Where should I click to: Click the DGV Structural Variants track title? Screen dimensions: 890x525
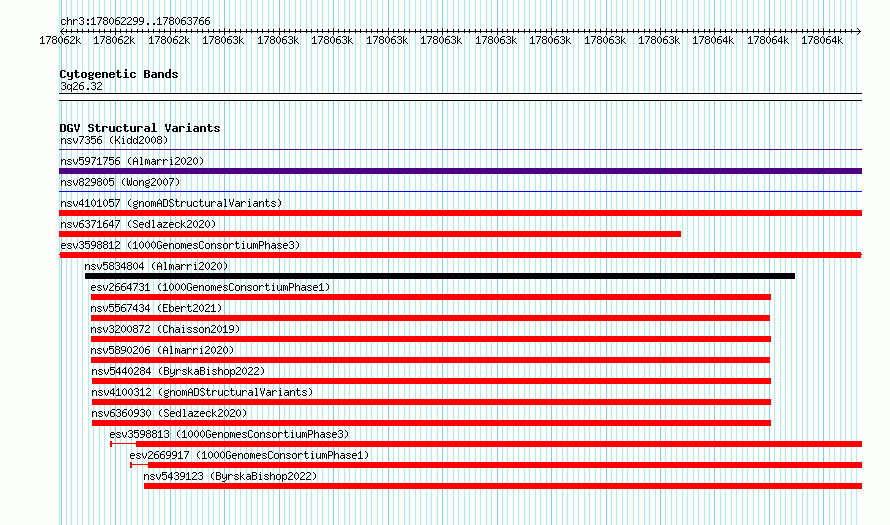(140, 128)
